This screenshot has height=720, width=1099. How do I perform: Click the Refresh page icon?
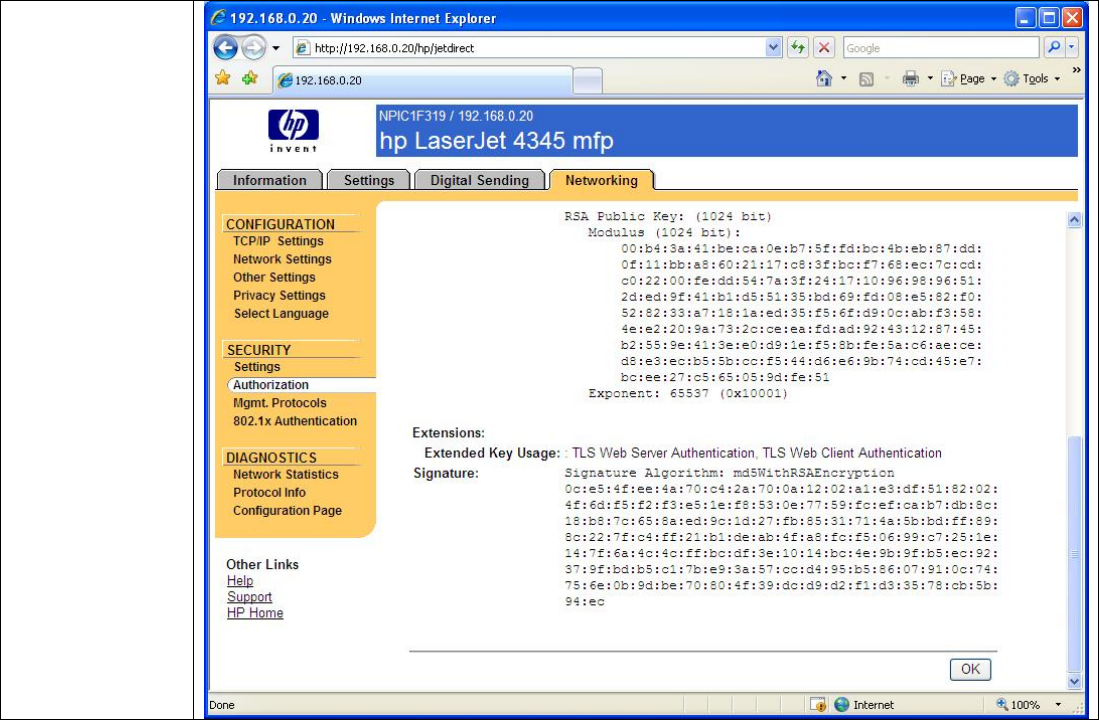tap(798, 48)
